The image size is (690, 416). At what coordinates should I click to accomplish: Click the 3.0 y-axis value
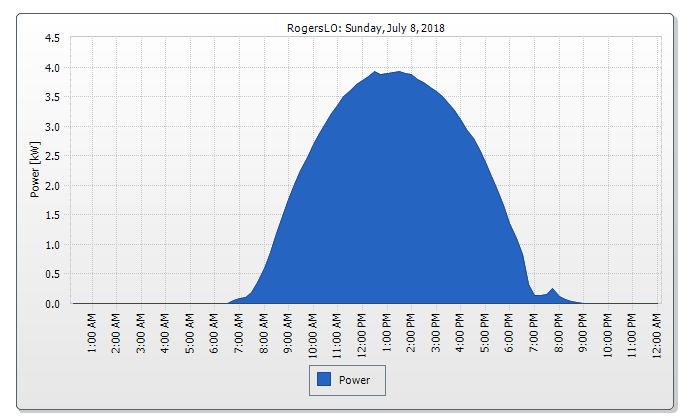coord(52,127)
